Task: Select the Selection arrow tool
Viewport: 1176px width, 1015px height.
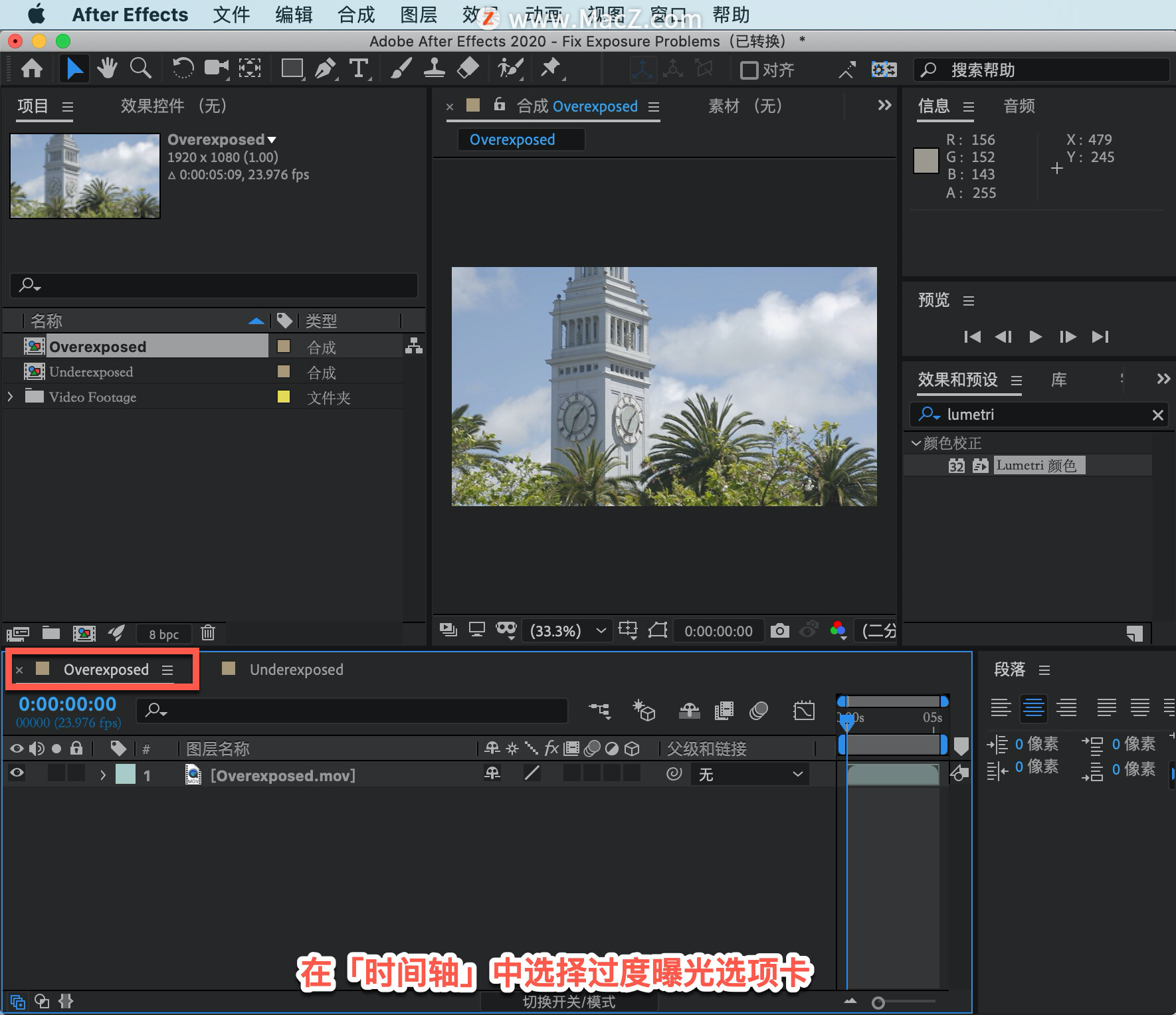Action: (74, 68)
